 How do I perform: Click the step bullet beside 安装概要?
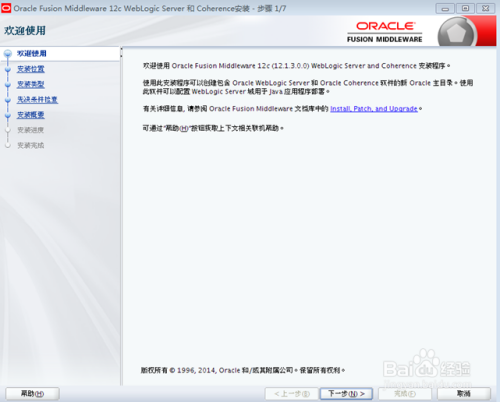(x=8, y=115)
